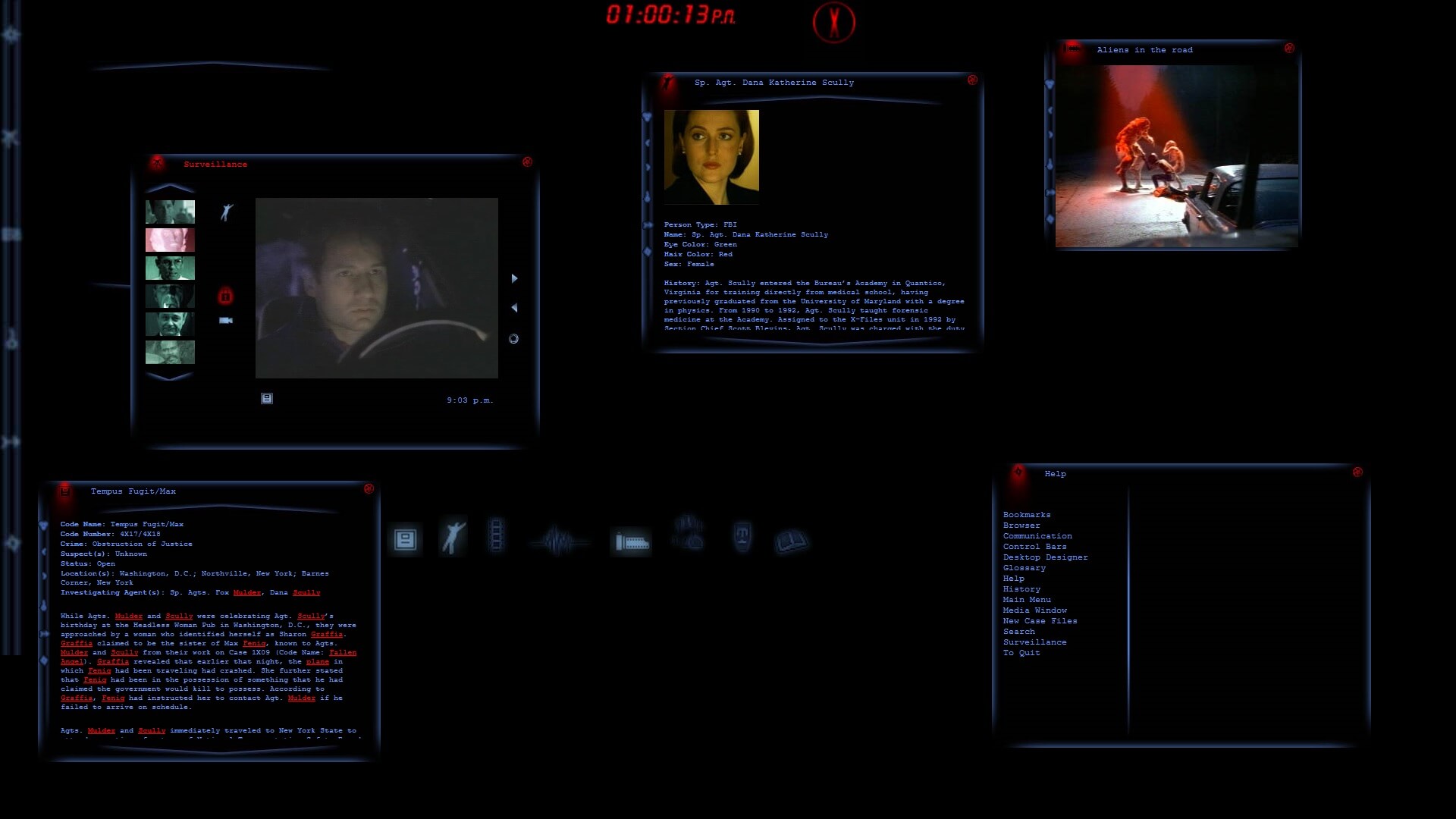Image resolution: width=1456 pixels, height=819 pixels.
Task: Click the top down-arrow on Tempus Fugit window's side strip
Action: tap(43, 526)
